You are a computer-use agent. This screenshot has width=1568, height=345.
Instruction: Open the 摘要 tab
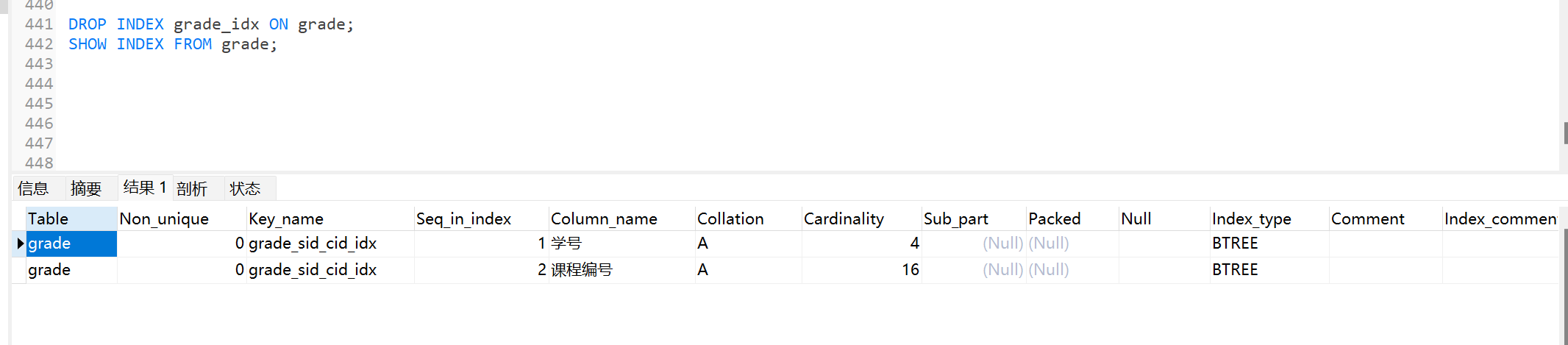(86, 189)
